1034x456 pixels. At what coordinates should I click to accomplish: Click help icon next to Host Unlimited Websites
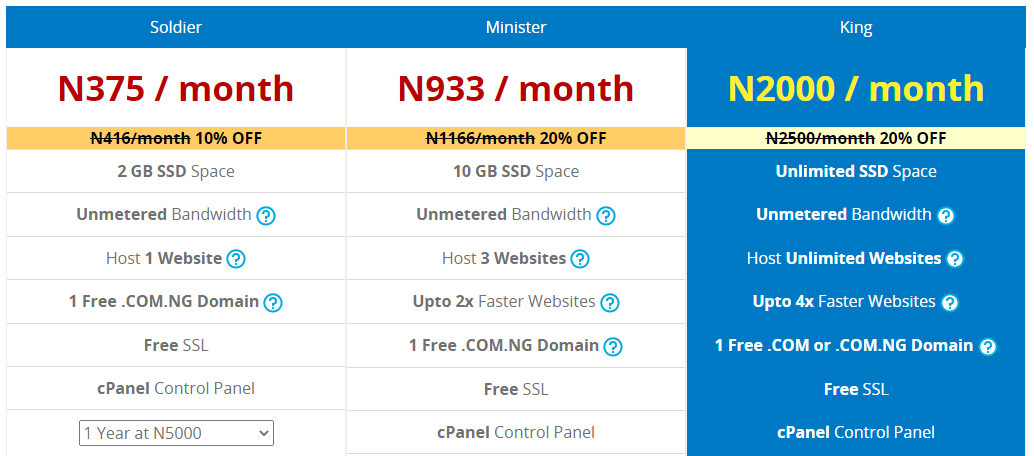pyautogui.click(x=955, y=259)
